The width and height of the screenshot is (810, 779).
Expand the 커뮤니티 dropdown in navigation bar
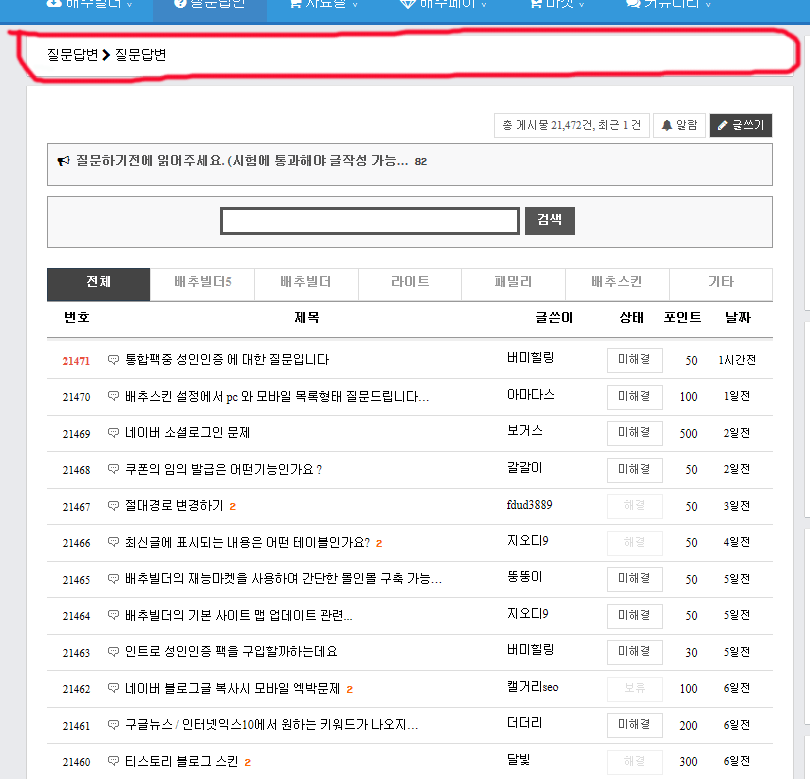(x=668, y=4)
